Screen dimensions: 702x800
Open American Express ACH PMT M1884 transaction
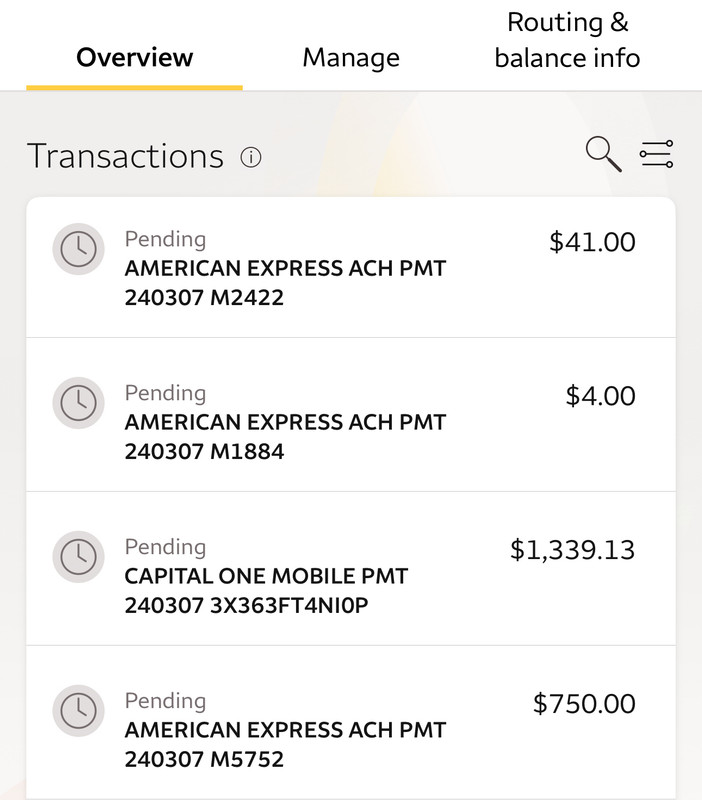tap(351, 415)
